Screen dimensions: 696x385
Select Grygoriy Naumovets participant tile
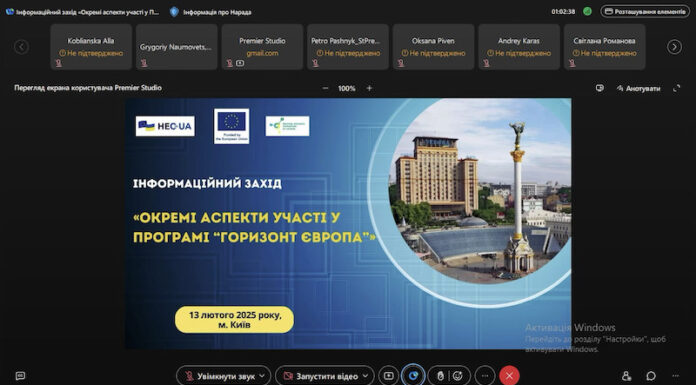[x=177, y=47]
